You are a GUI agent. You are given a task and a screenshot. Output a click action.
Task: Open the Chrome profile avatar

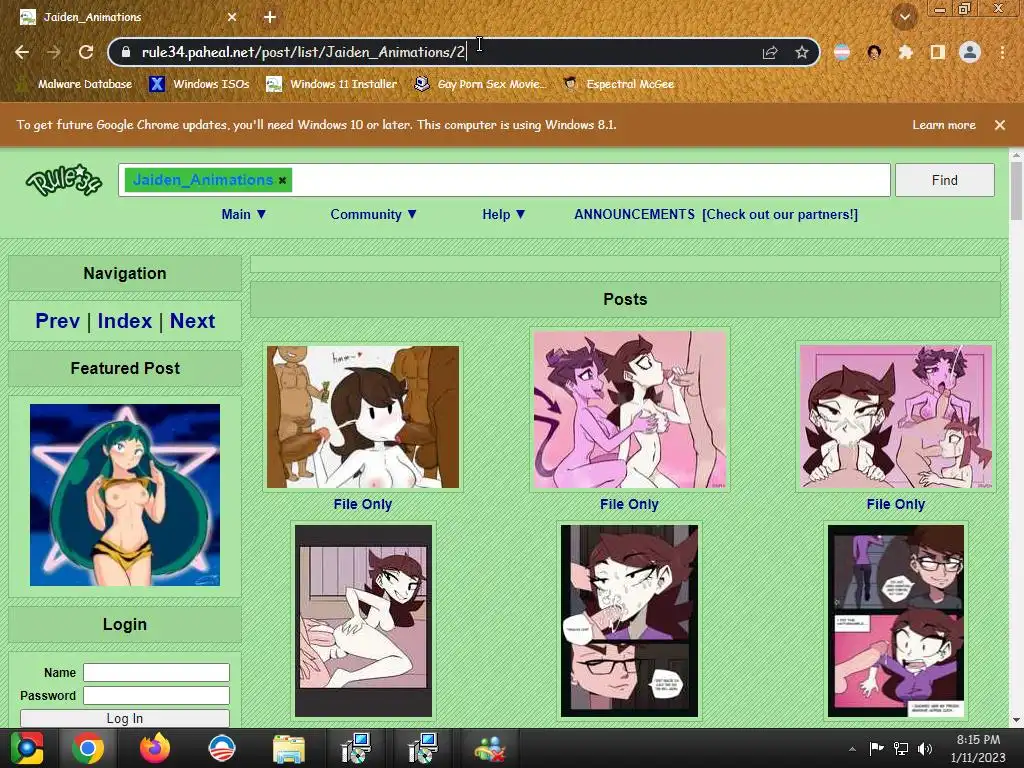coord(970,52)
